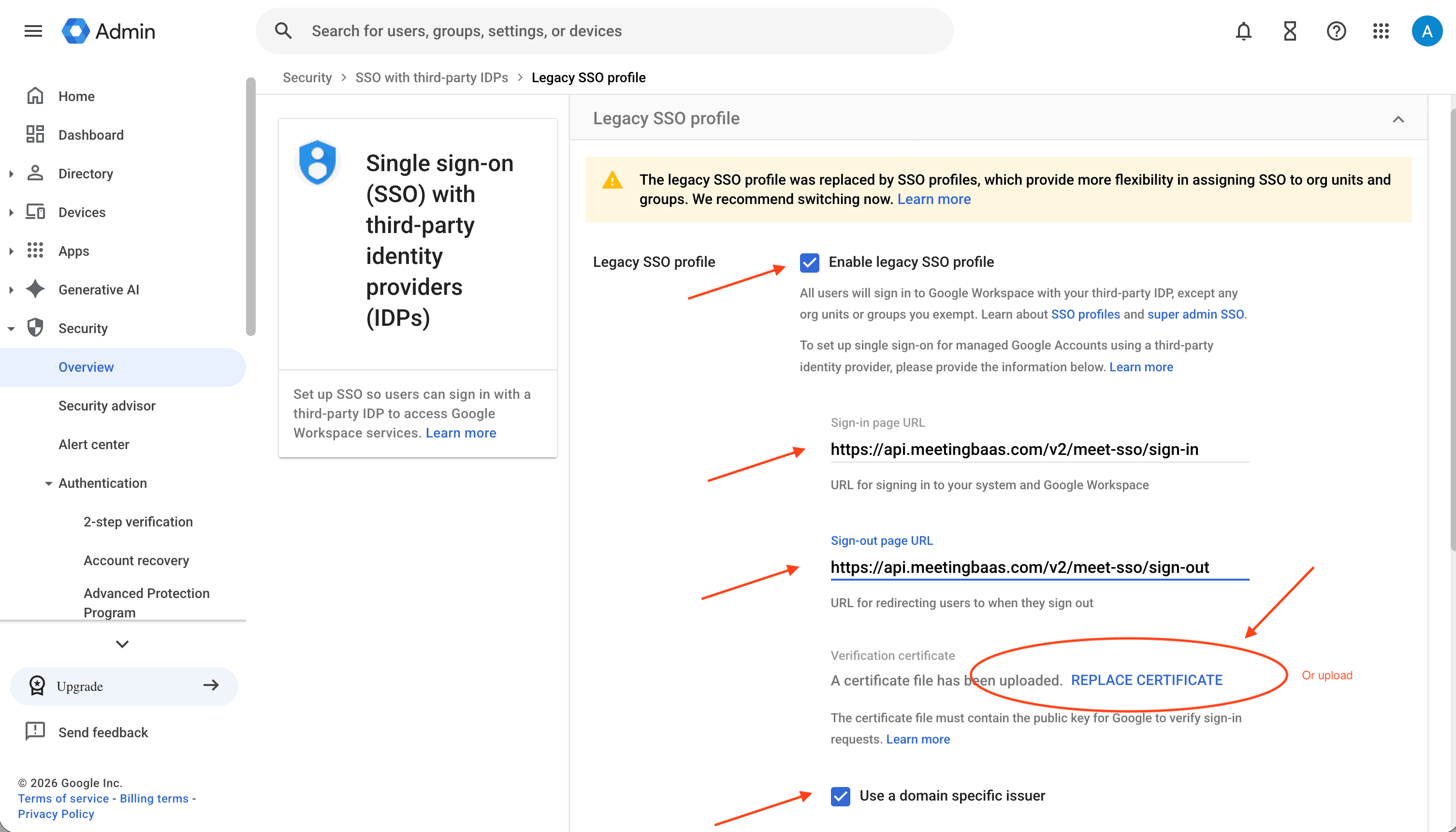Open Privacy Policy link
Screen dimensions: 1456x832
[56, 814]
